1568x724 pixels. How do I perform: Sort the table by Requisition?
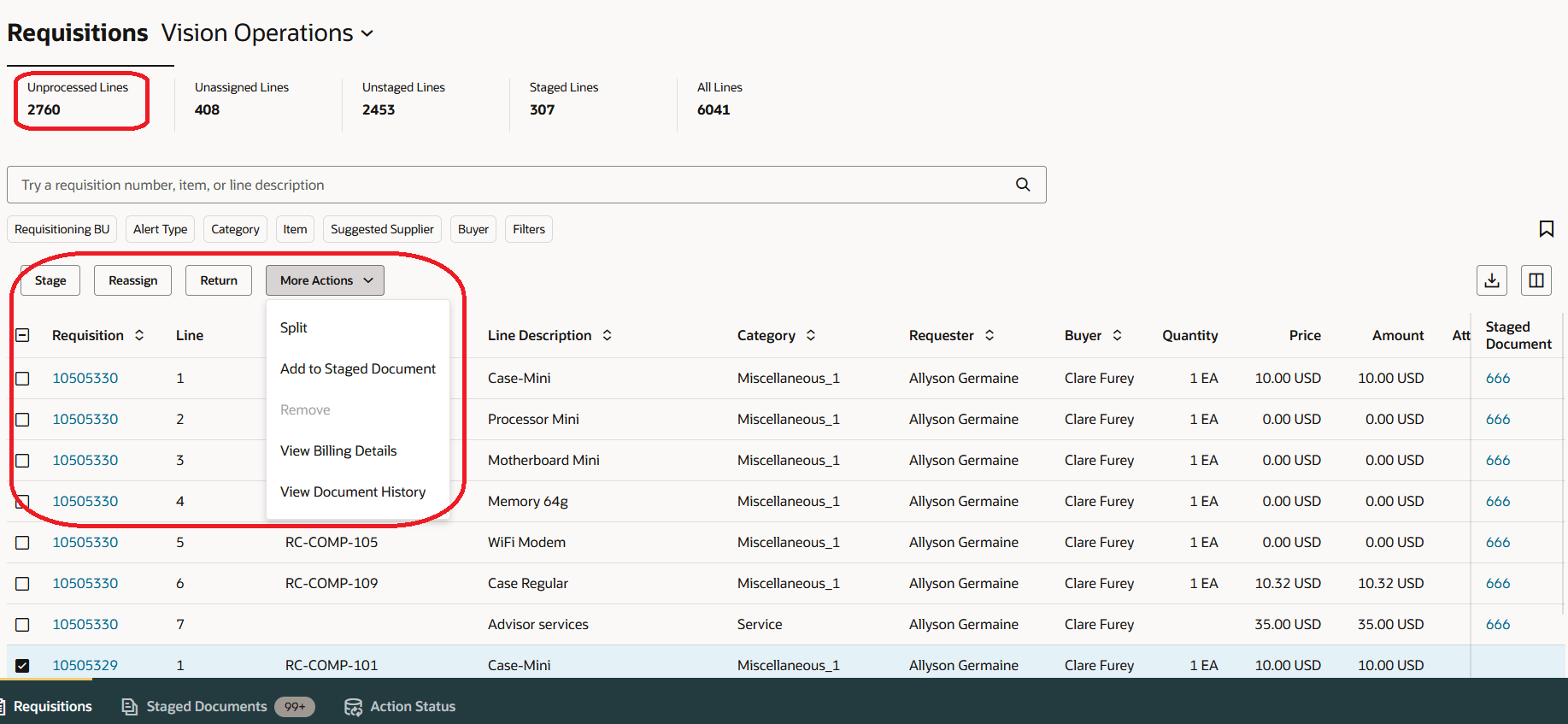pyautogui.click(x=139, y=335)
